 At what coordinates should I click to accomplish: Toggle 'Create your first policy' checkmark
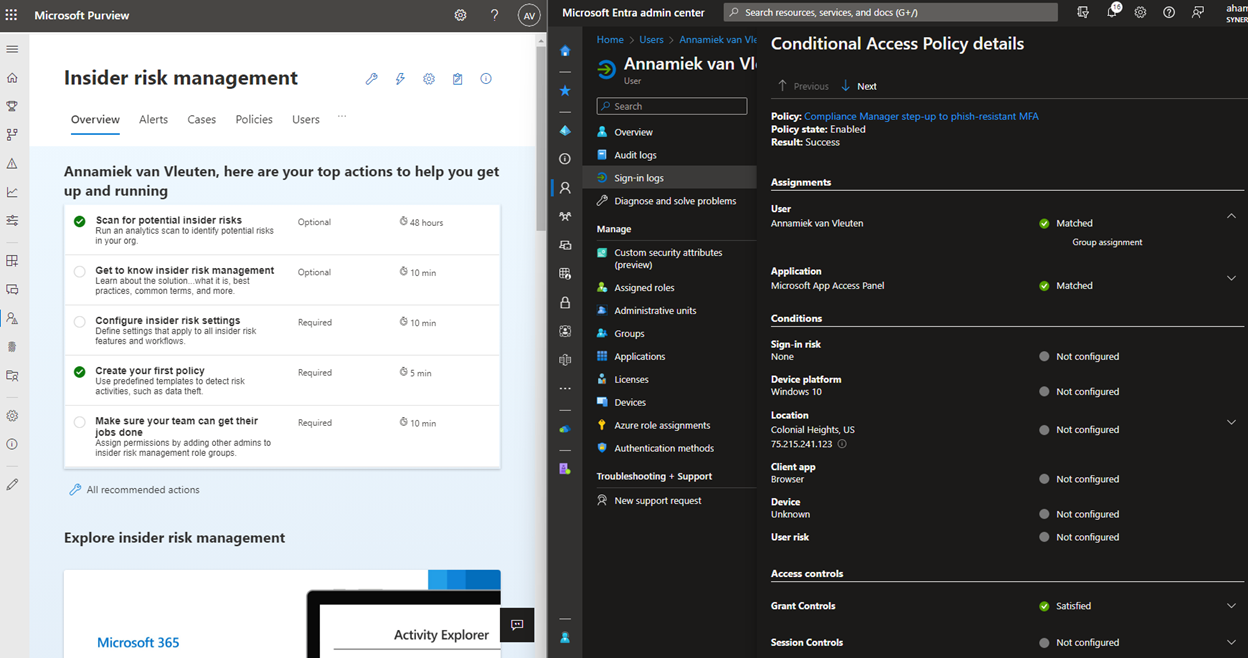tap(79, 372)
